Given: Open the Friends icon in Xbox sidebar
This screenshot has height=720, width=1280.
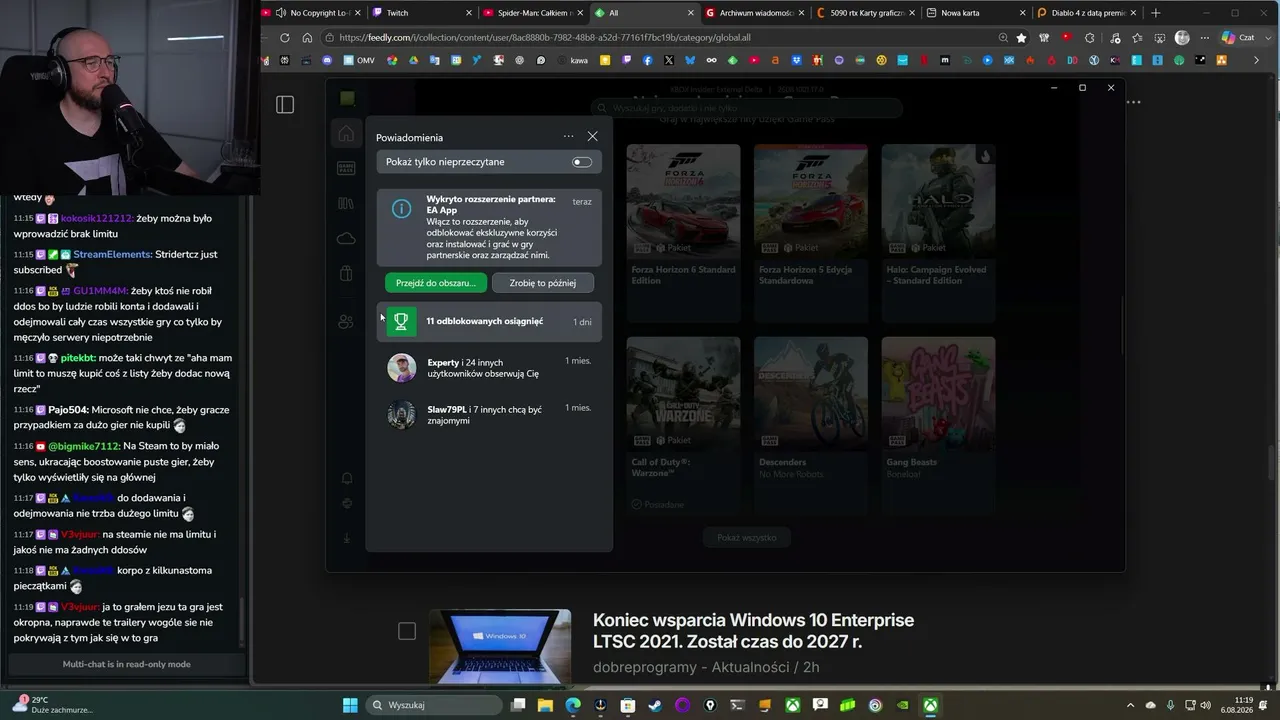Looking at the screenshot, I should (x=346, y=321).
